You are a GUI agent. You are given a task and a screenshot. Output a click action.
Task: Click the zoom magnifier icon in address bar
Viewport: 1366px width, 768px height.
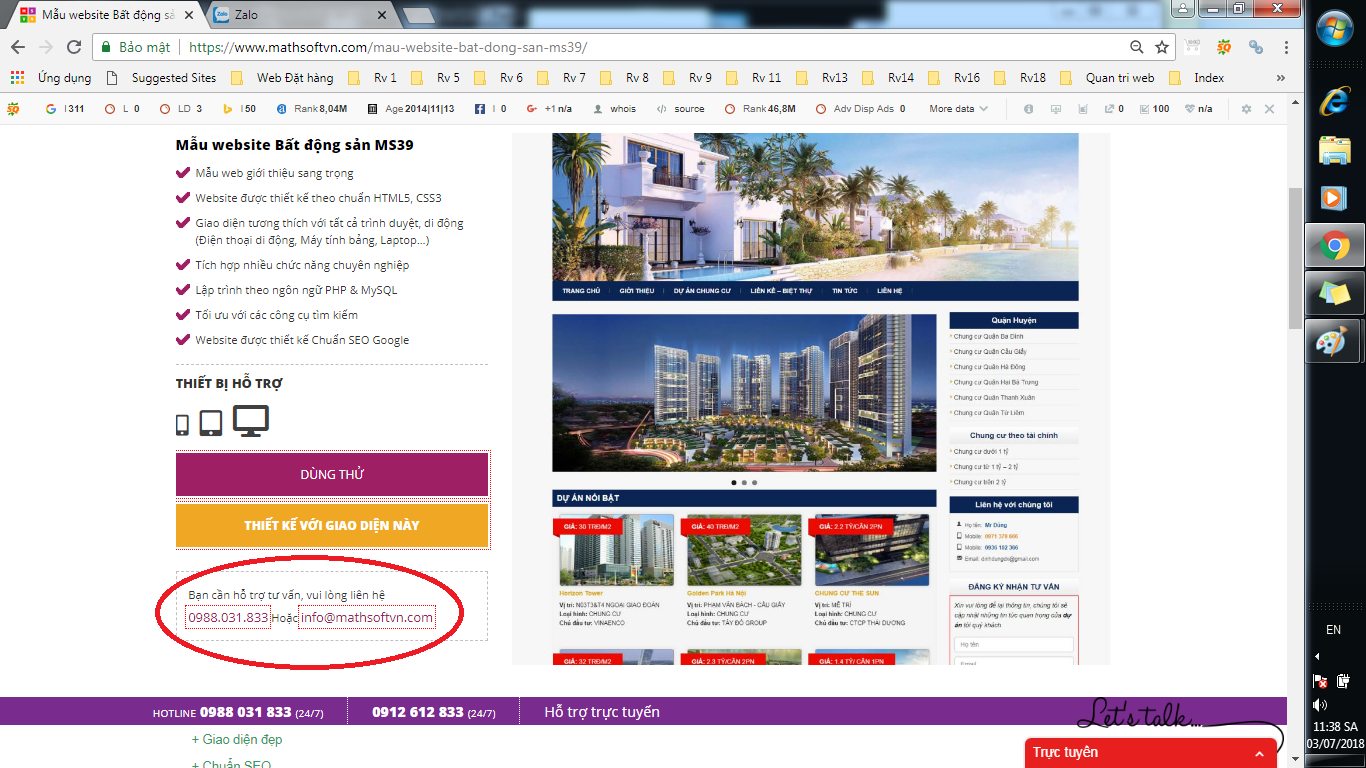(x=1137, y=47)
